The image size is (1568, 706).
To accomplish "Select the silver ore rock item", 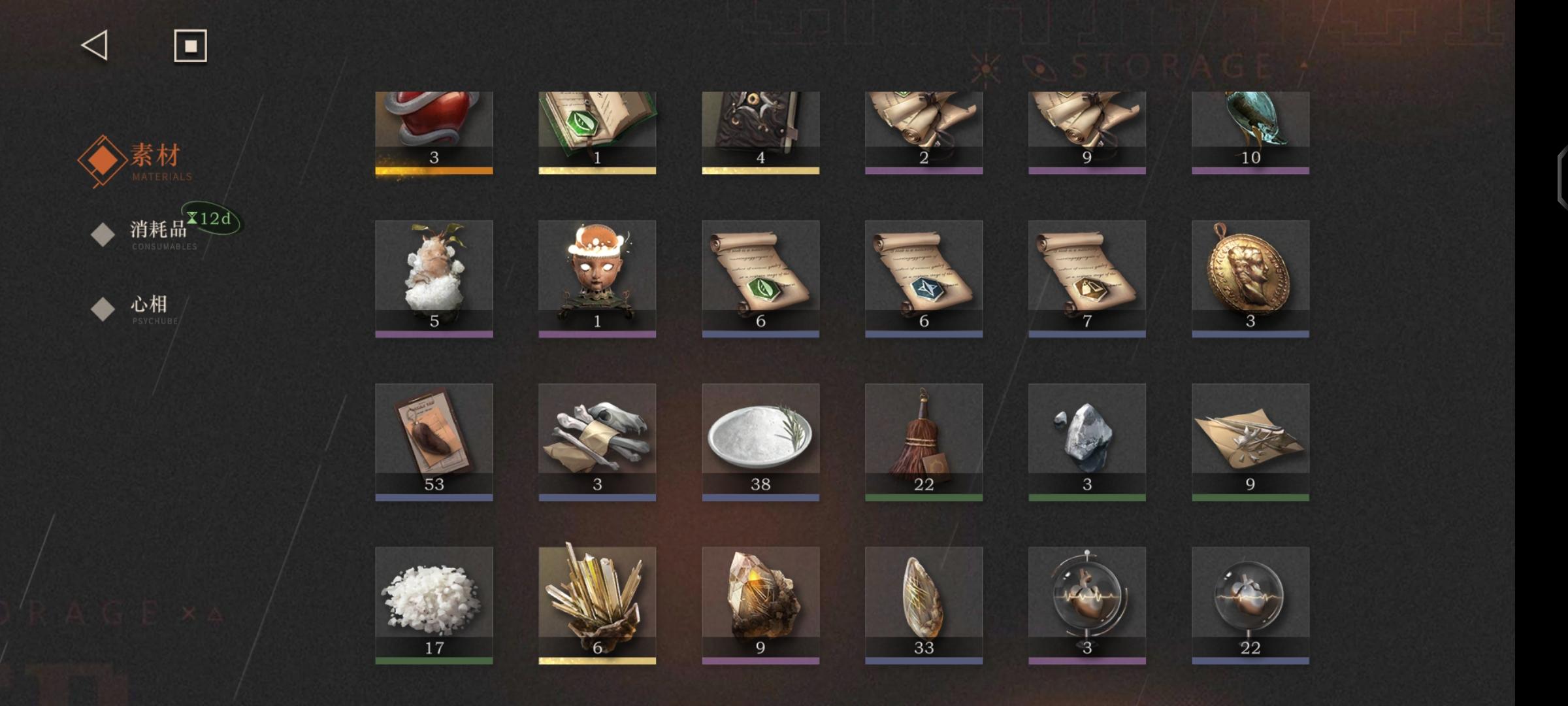I will (1087, 442).
